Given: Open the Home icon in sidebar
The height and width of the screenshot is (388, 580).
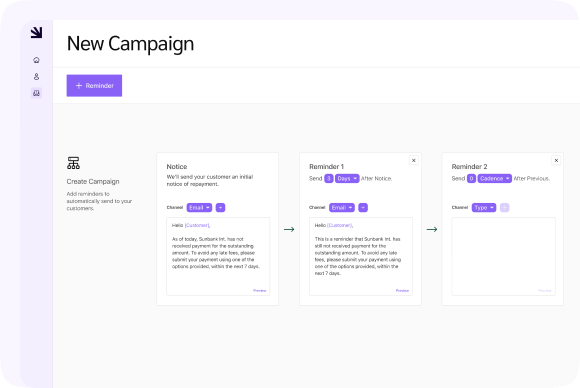Looking at the screenshot, I should (x=36, y=60).
